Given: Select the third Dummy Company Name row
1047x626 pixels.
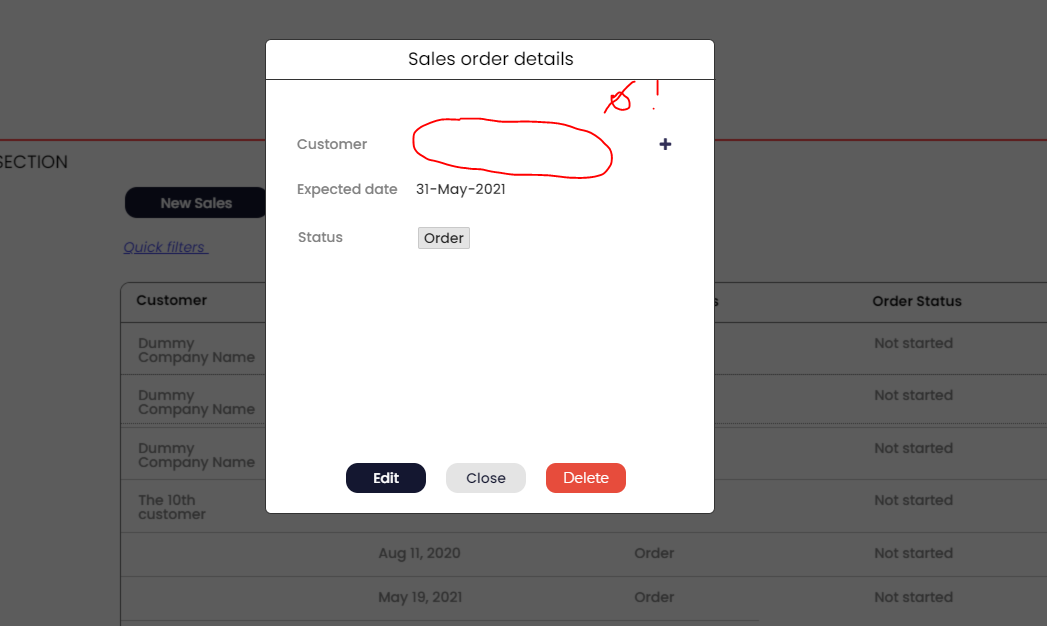Looking at the screenshot, I should [584, 453].
